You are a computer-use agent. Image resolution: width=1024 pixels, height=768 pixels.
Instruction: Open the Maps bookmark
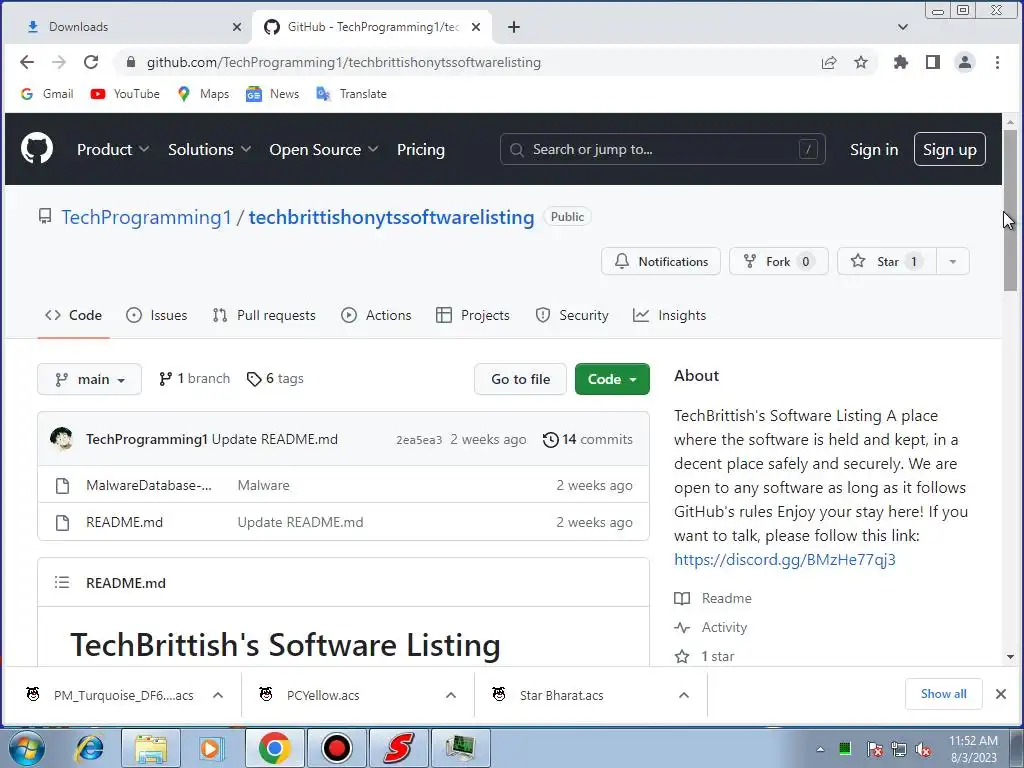203,93
